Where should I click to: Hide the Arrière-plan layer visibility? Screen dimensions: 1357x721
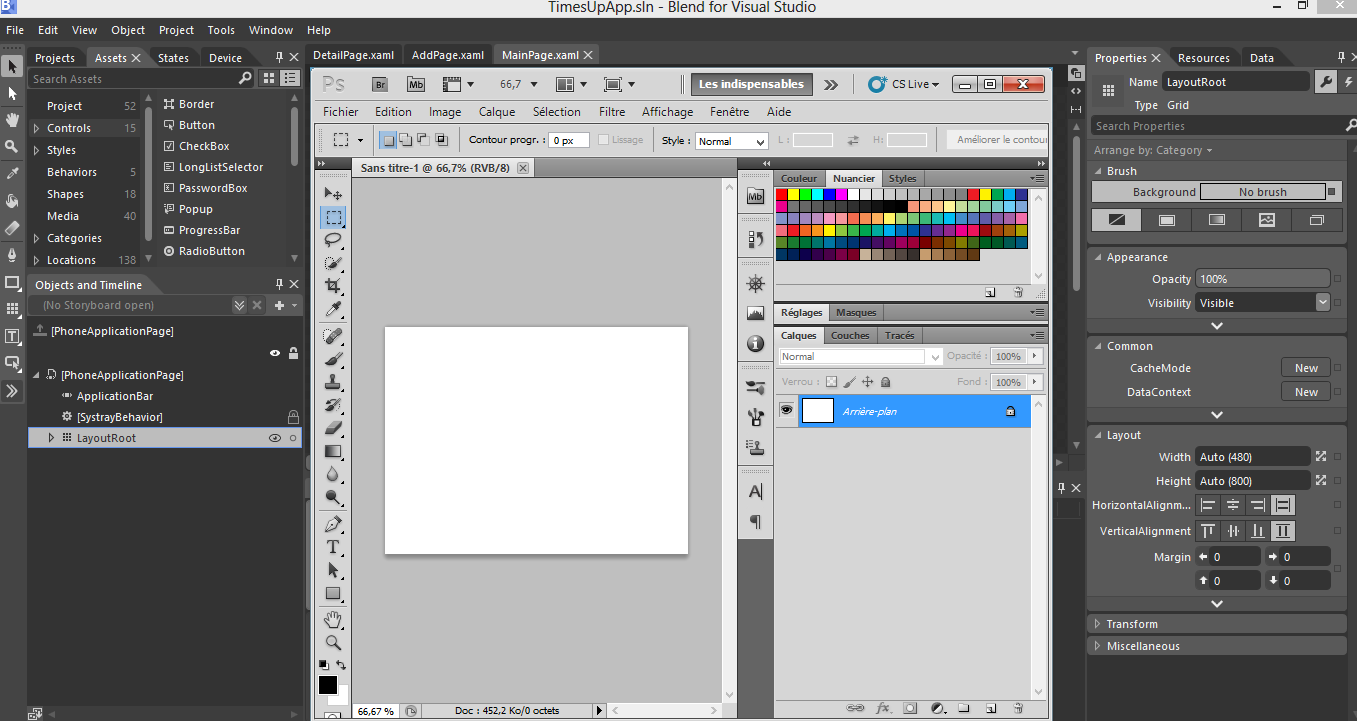pyautogui.click(x=786, y=410)
